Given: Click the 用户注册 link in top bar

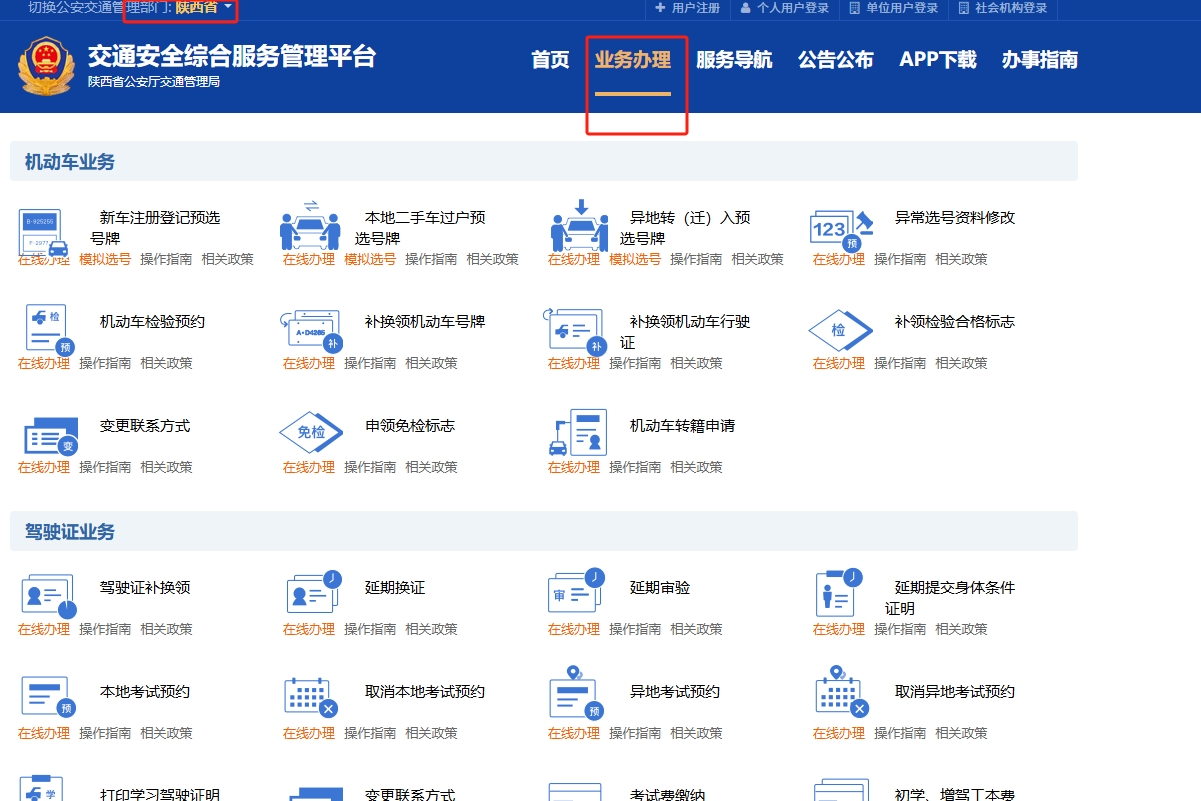Looking at the screenshot, I should 688,8.
